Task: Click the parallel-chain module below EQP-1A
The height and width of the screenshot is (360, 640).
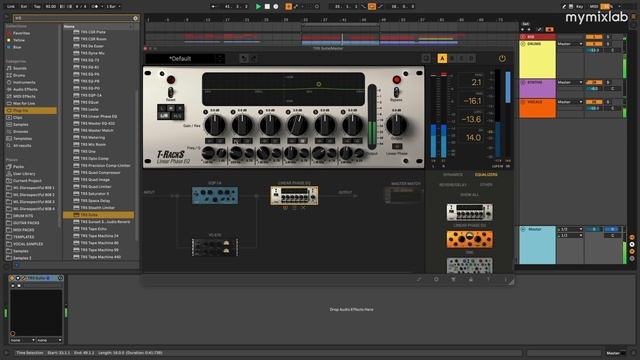Action: click(215, 247)
